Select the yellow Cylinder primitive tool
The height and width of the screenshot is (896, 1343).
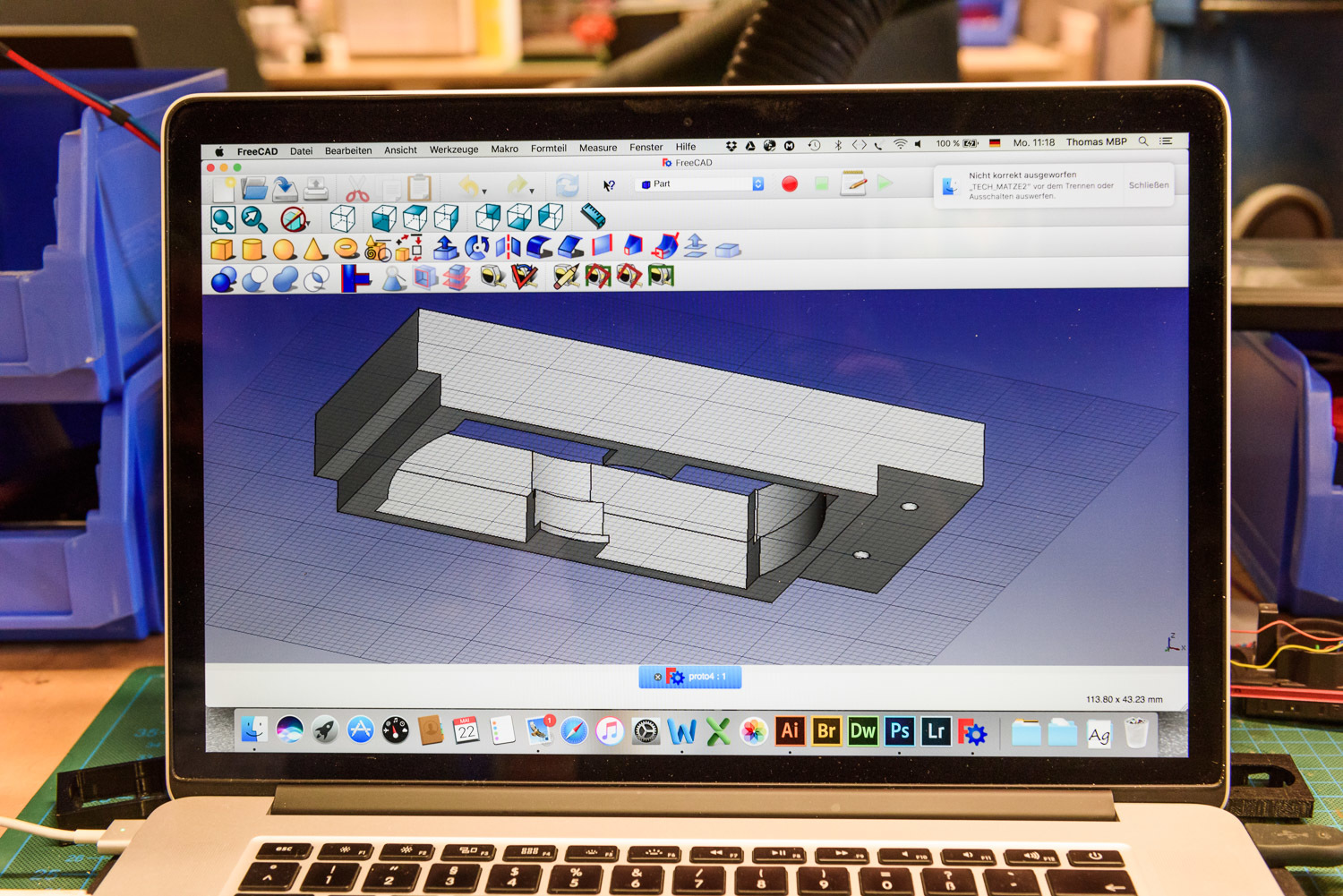point(253,249)
